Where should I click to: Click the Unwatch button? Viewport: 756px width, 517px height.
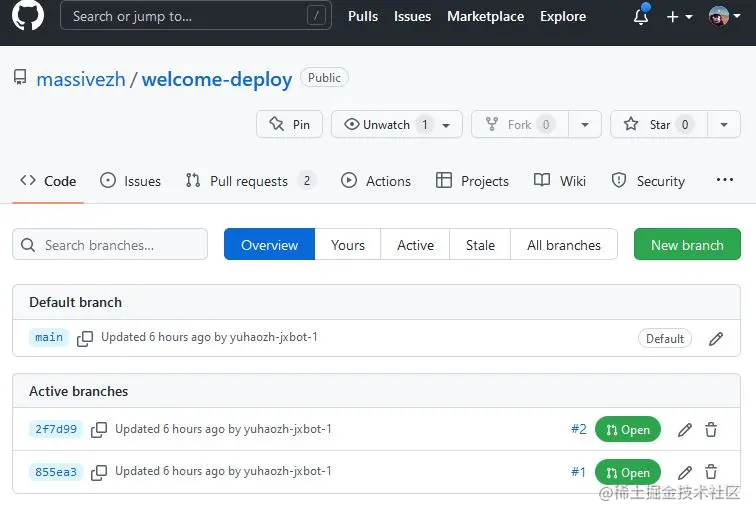397,124
